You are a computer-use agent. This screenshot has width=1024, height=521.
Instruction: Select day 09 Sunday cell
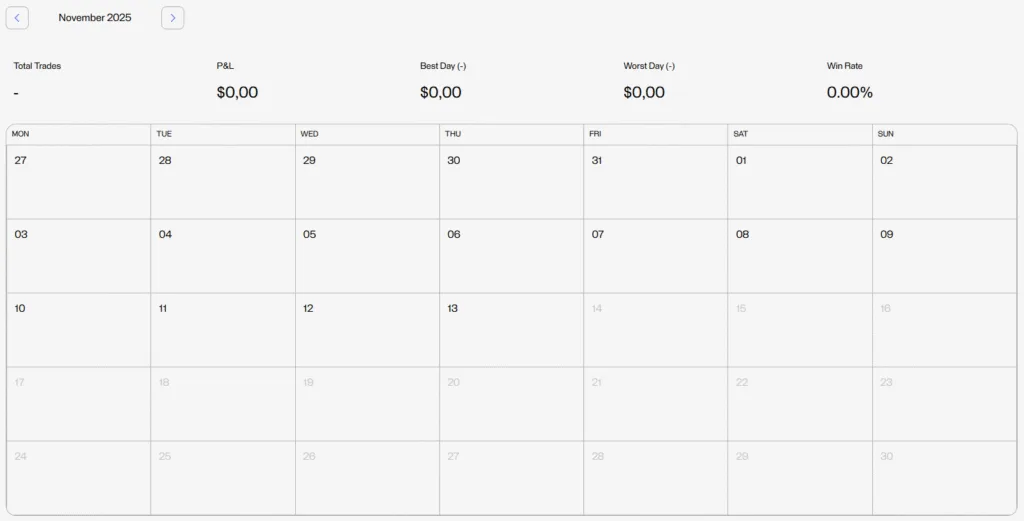point(944,256)
